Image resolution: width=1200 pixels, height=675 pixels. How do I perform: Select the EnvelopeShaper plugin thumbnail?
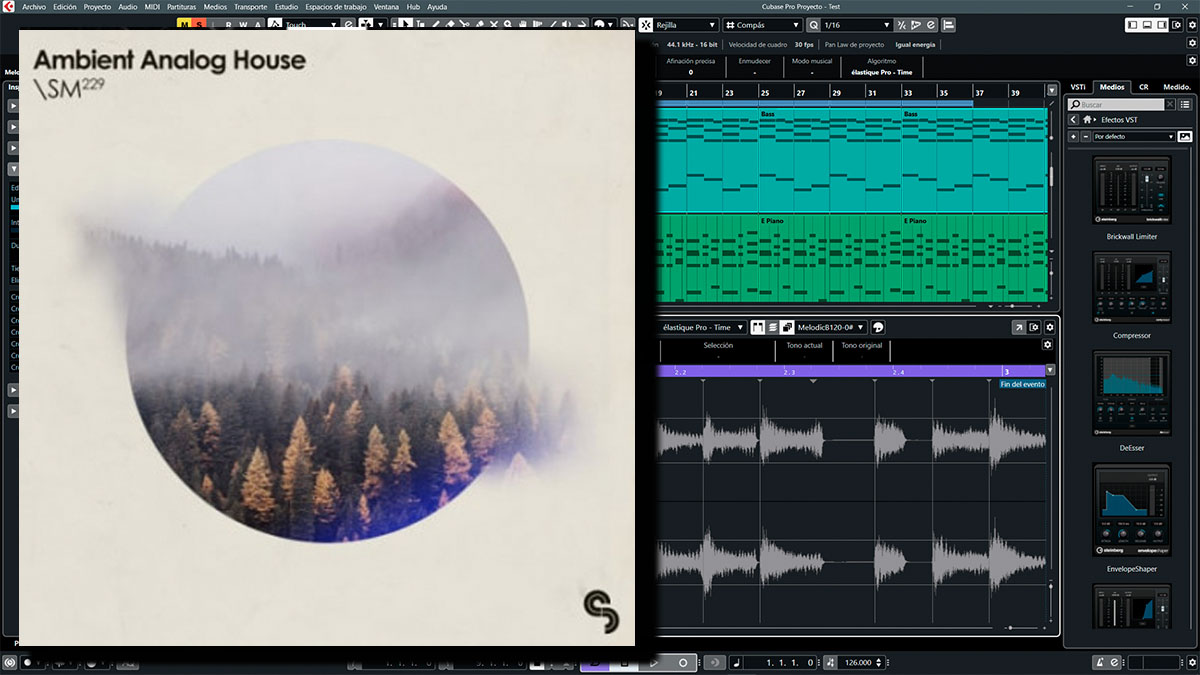pyautogui.click(x=1132, y=512)
